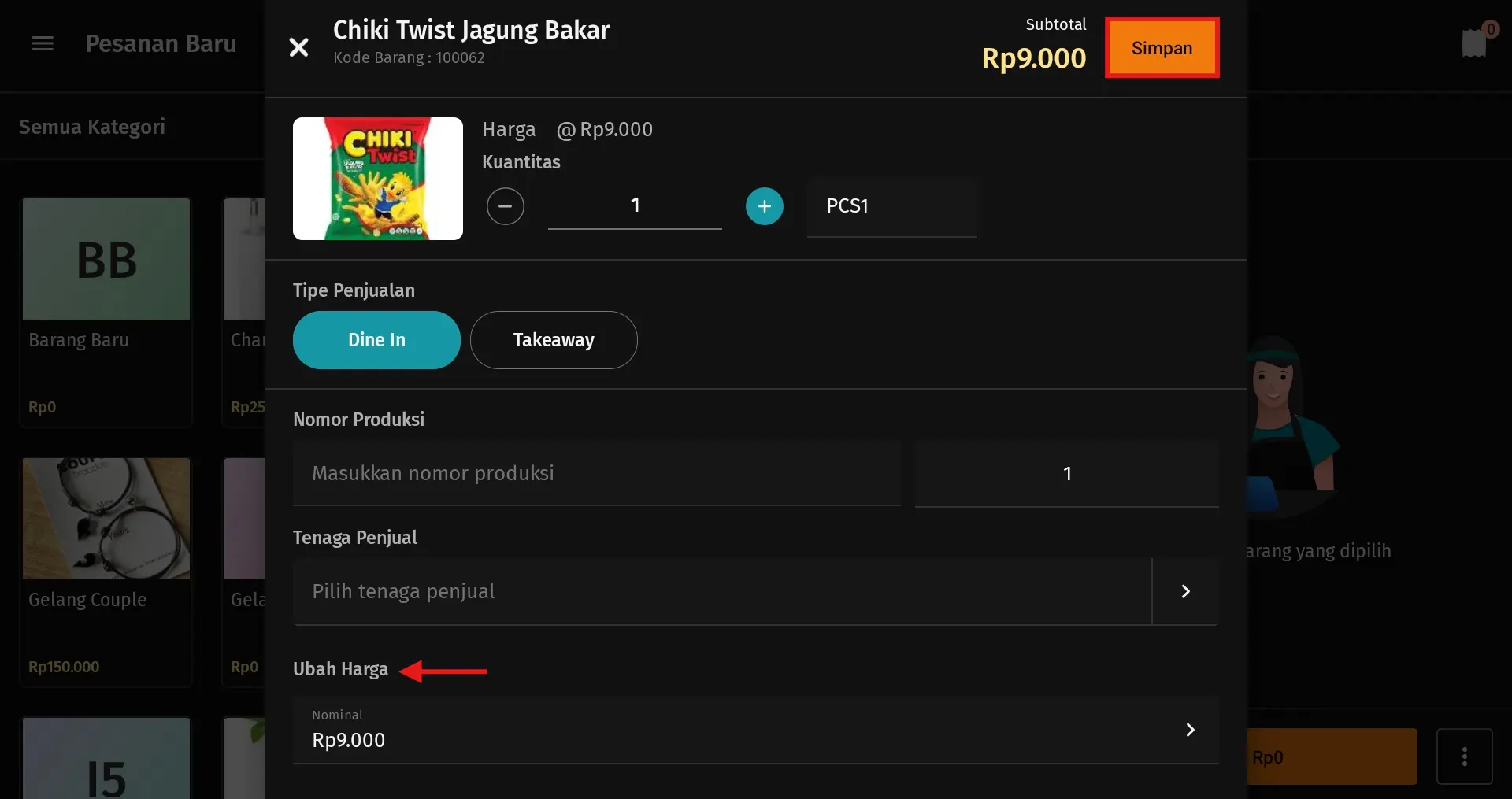
Task: Save the item with the Simpan button
Action: coord(1162,47)
